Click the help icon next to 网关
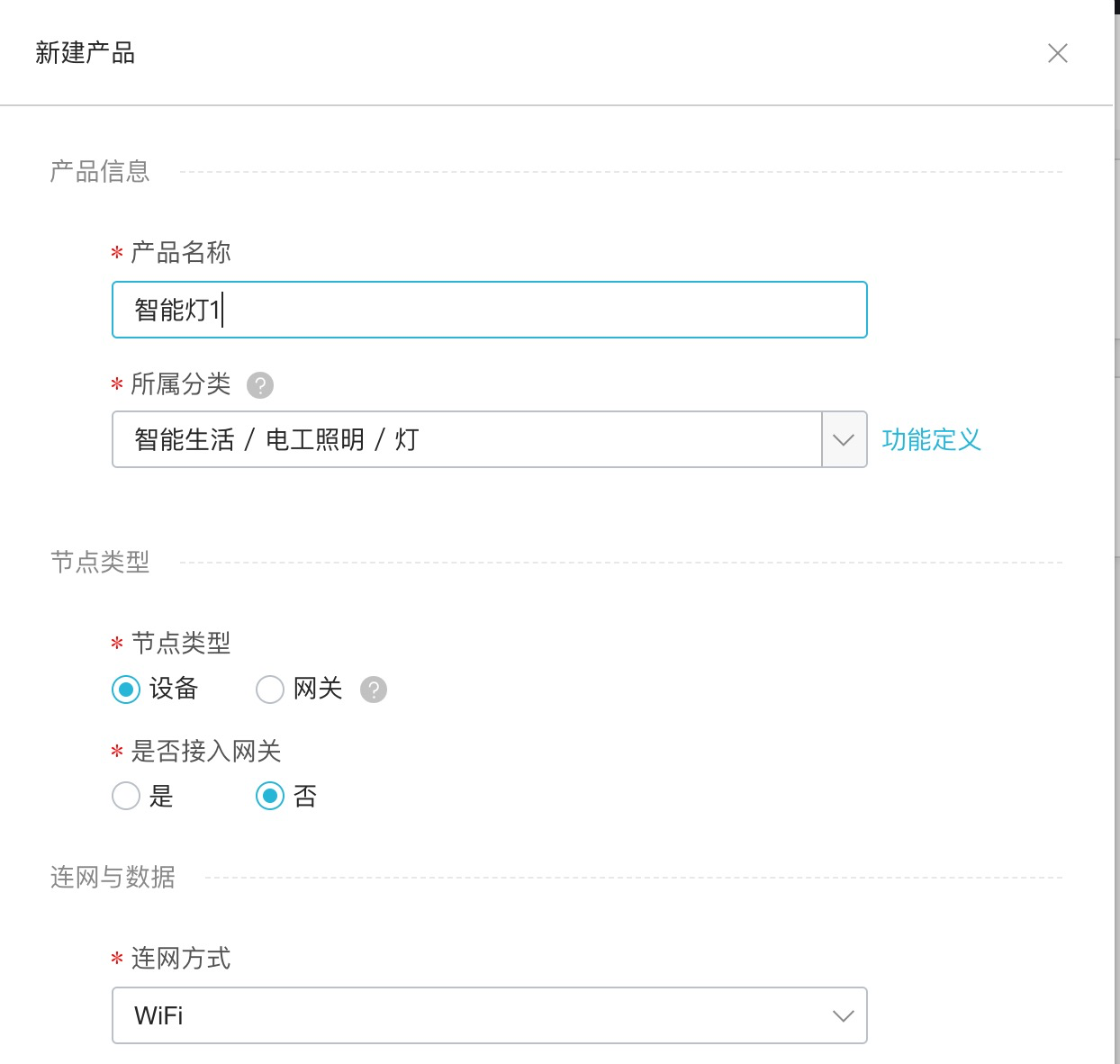Image resolution: width=1120 pixels, height=1064 pixels. [x=374, y=690]
